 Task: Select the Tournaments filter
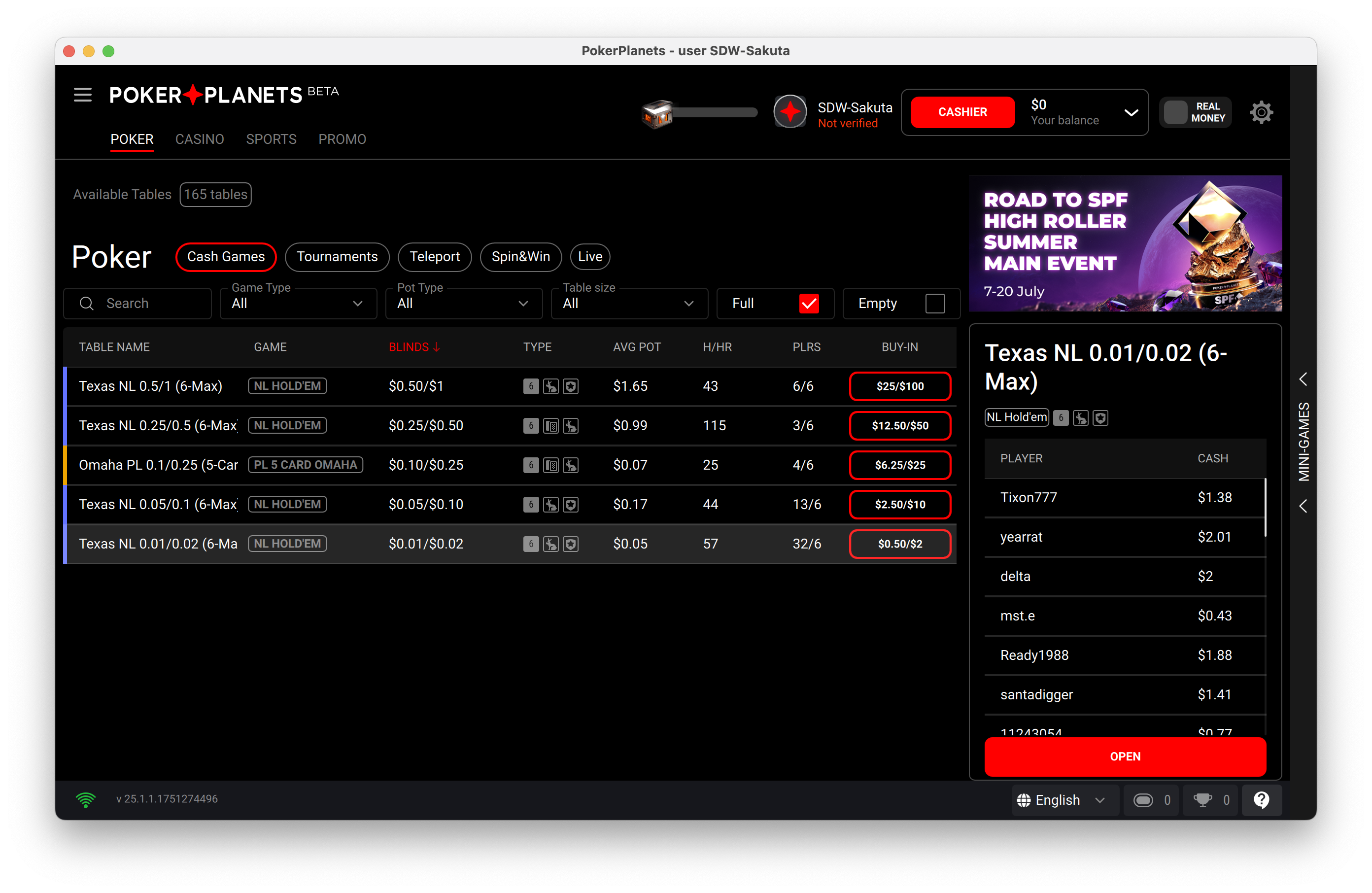[337, 257]
